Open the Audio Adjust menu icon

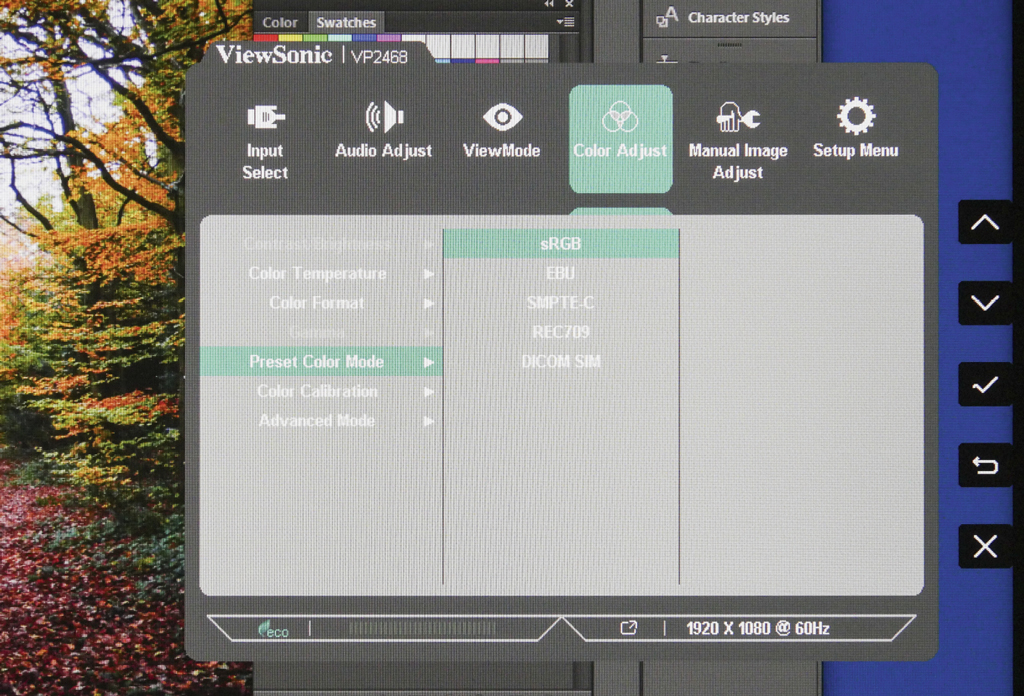[383, 118]
